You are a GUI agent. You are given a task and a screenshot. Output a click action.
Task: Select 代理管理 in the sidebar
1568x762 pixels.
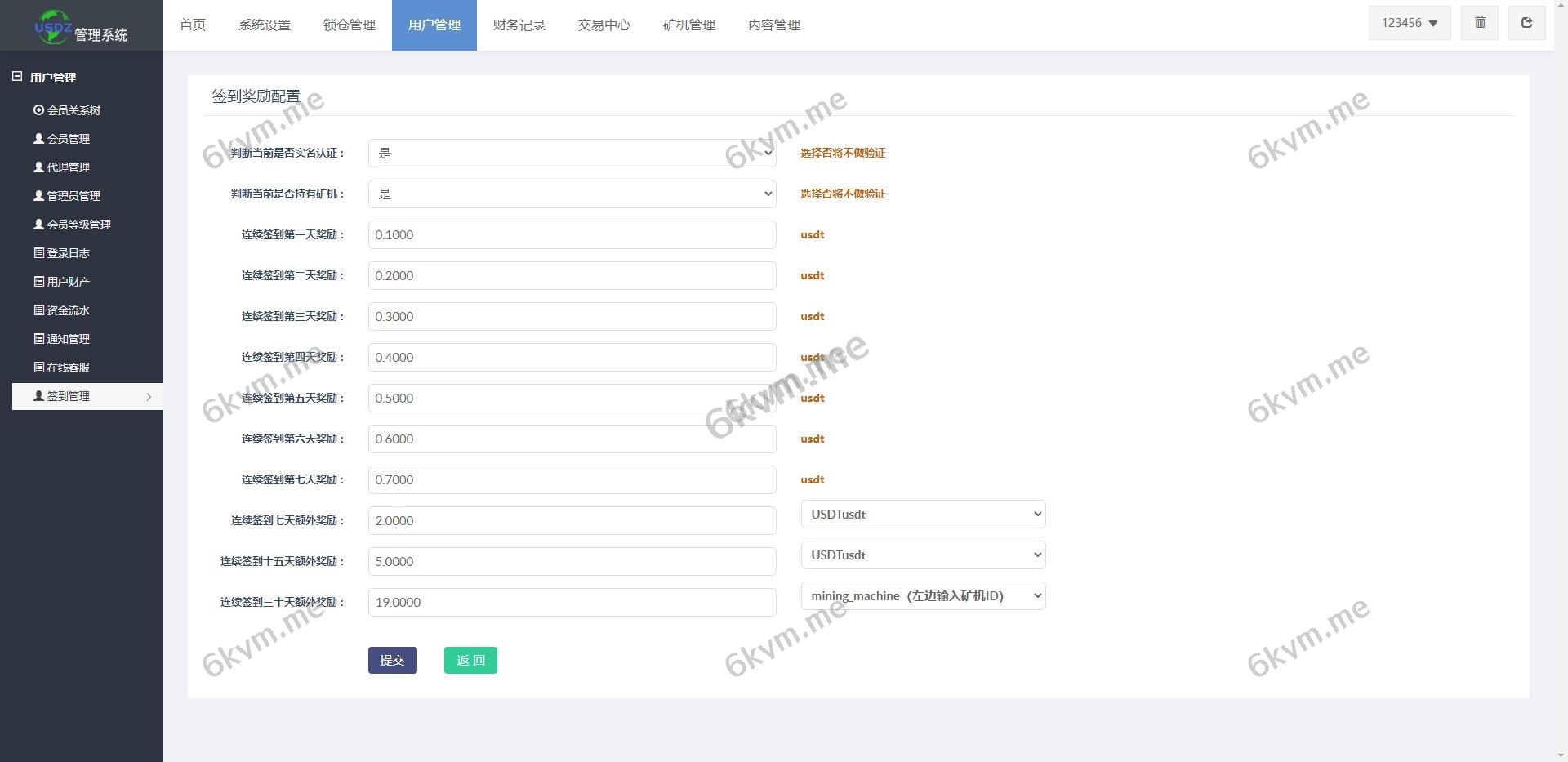67,167
